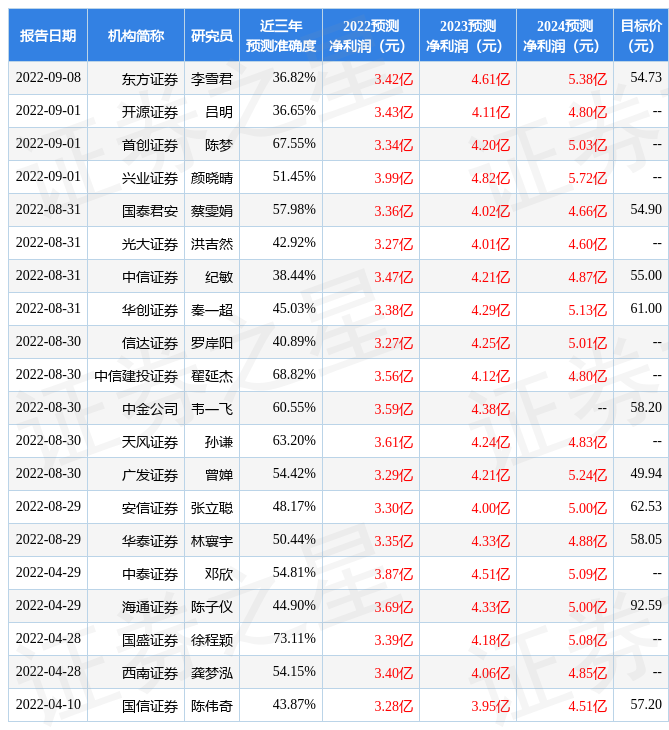Click the 2023预测净利润 column header

[x=468, y=35]
